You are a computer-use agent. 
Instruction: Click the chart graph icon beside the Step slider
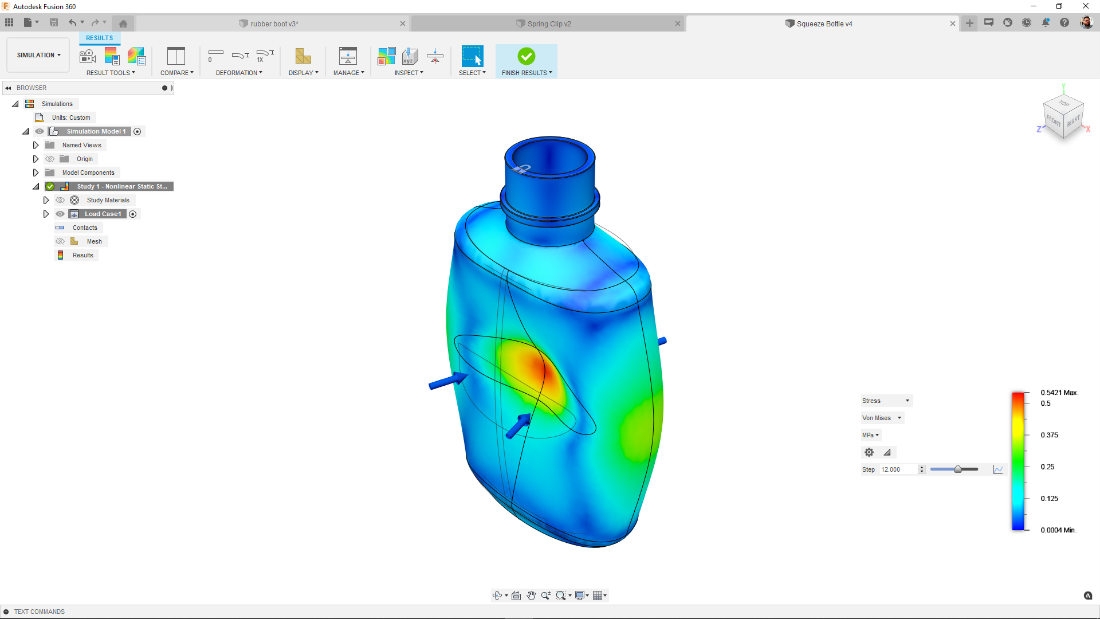pyautogui.click(x=997, y=467)
